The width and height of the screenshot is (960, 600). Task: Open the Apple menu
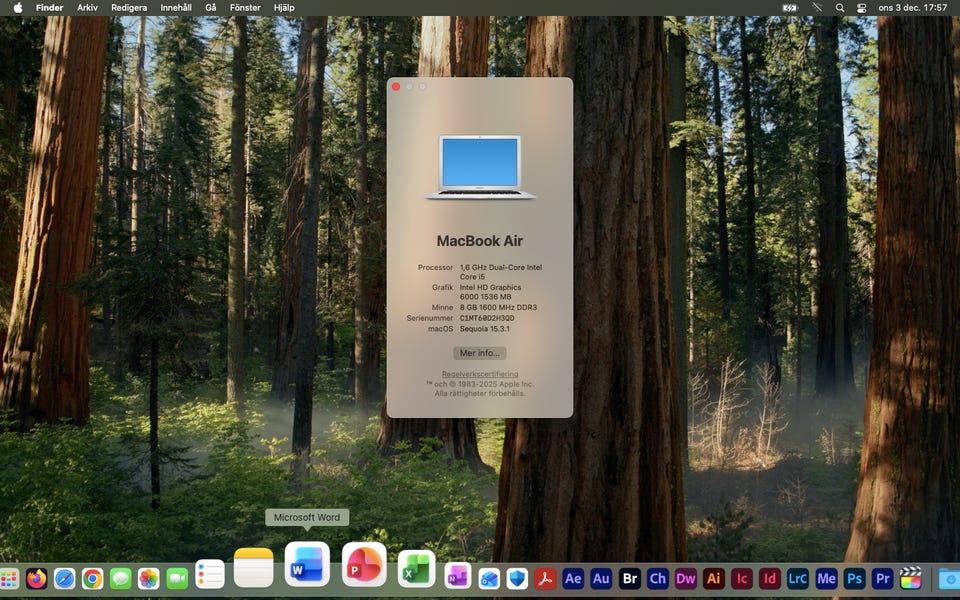coord(17,7)
